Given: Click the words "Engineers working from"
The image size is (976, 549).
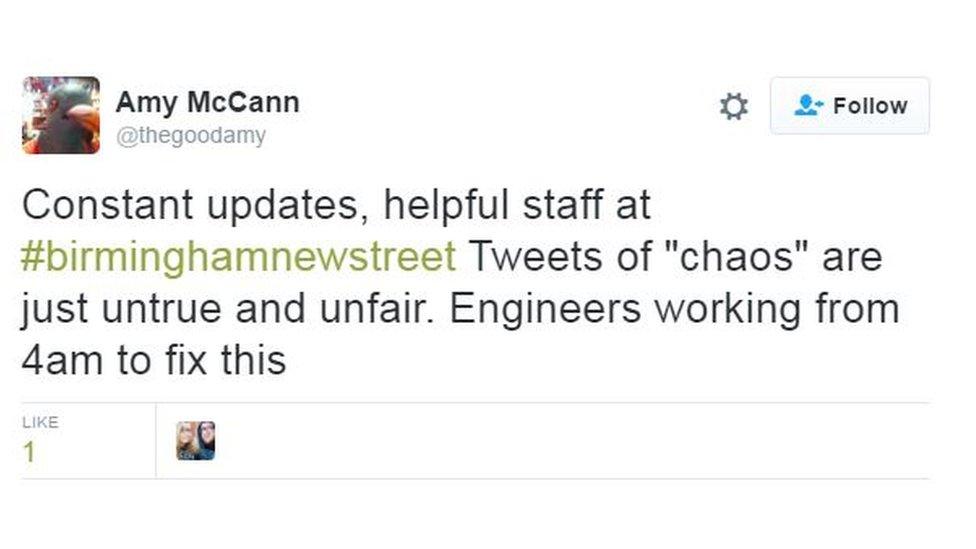Looking at the screenshot, I should tap(674, 309).
